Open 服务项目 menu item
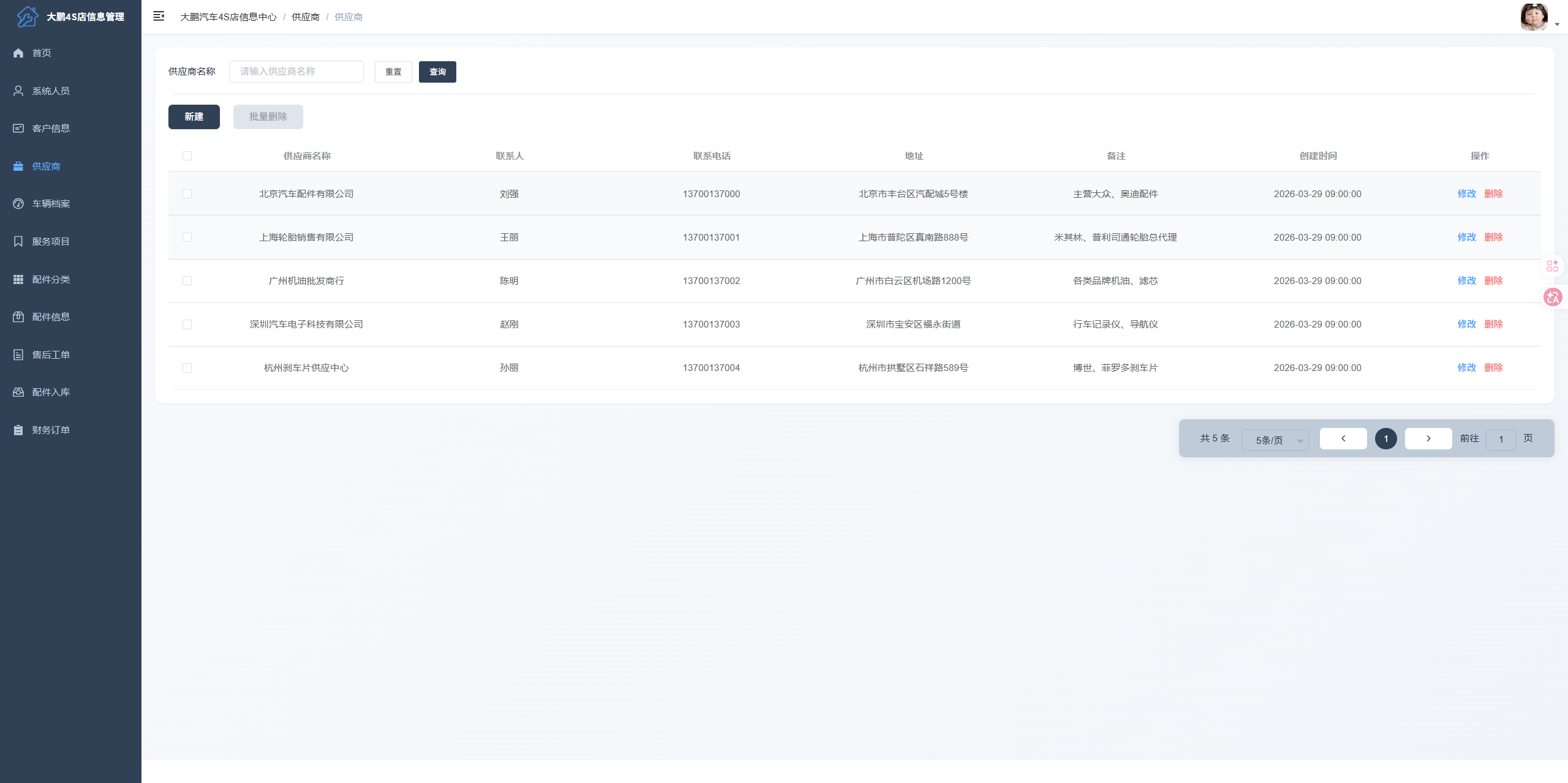Screen dimensions: 1568x783 point(70,242)
